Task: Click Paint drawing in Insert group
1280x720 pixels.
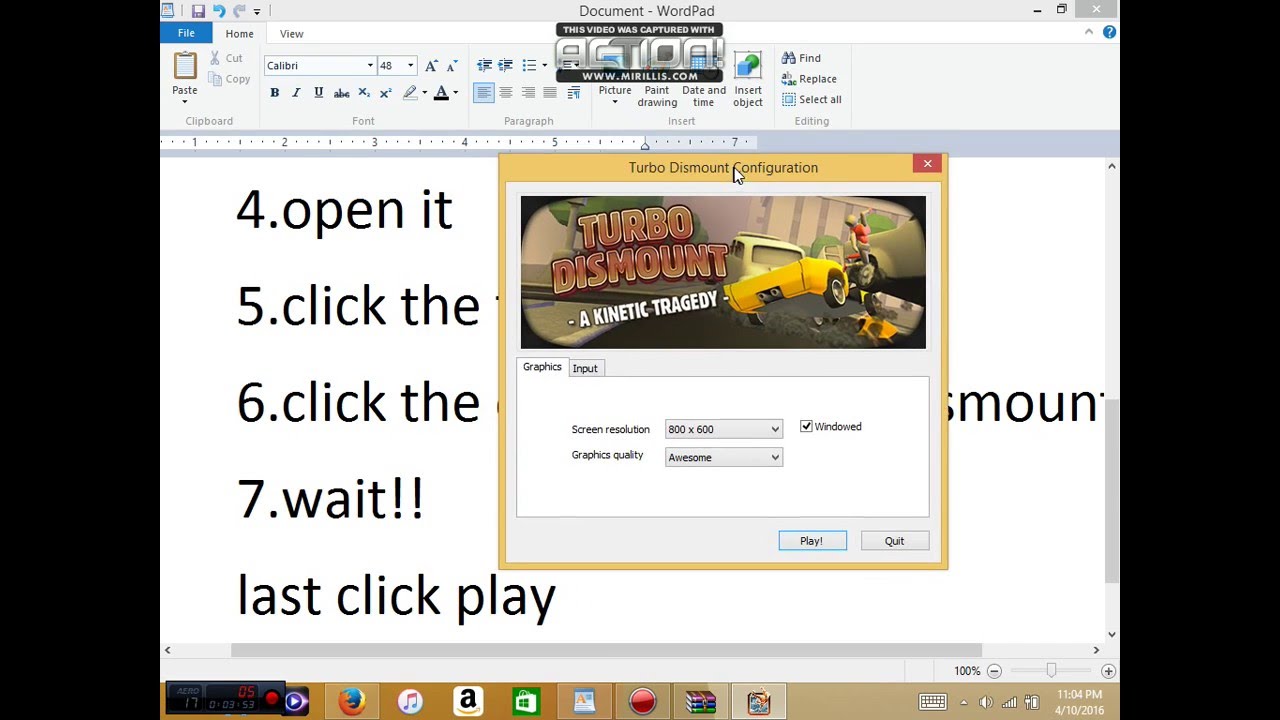Action: (657, 80)
